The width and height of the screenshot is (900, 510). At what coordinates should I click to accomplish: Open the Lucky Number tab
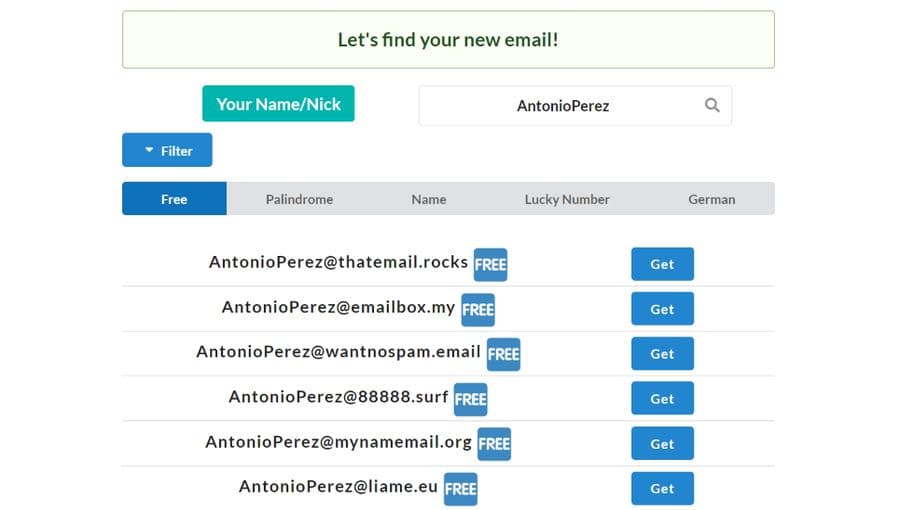pos(566,199)
